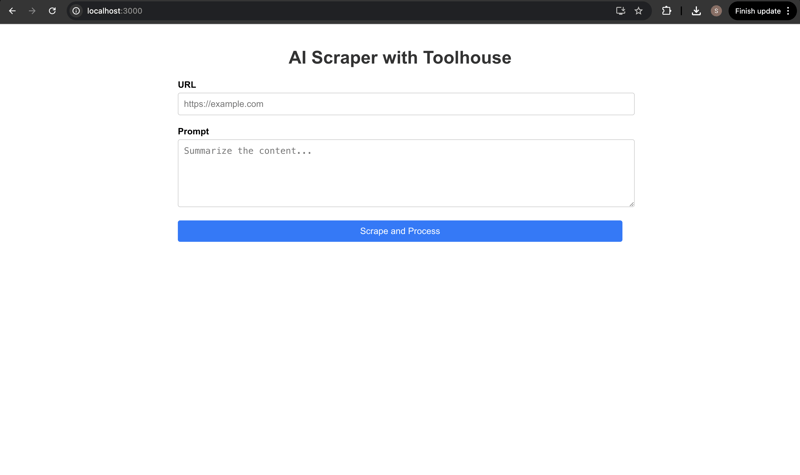View site information for localhost

(76, 11)
